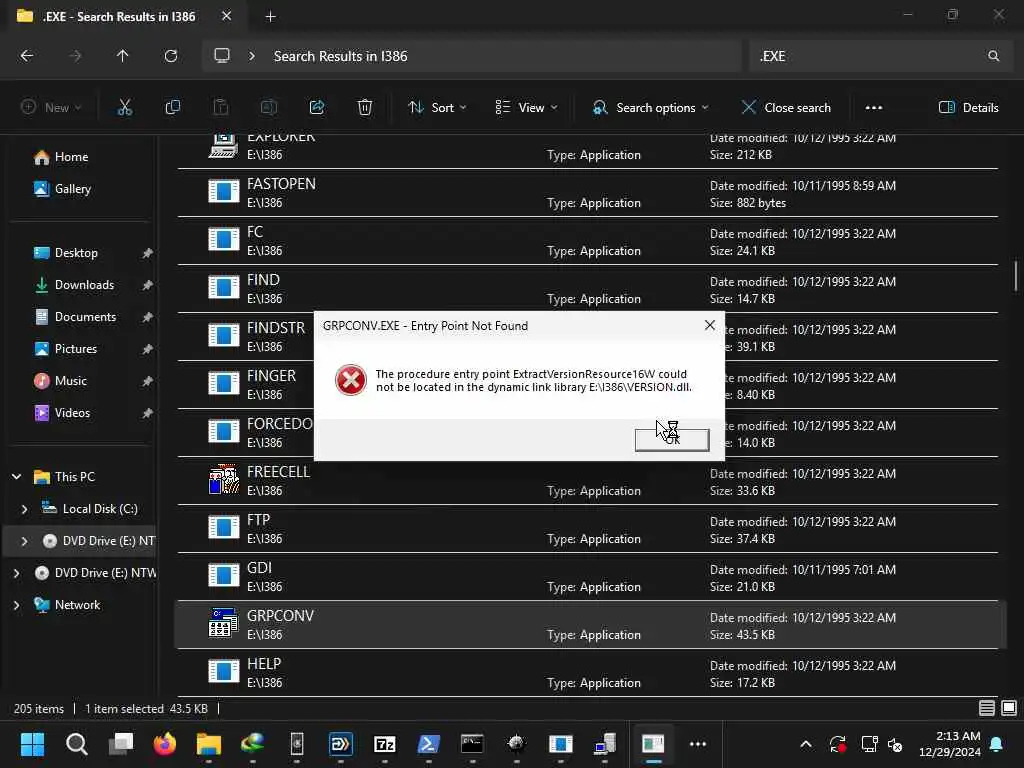Open the See more ellipsis menu
The image size is (1024, 768).
pos(874,108)
